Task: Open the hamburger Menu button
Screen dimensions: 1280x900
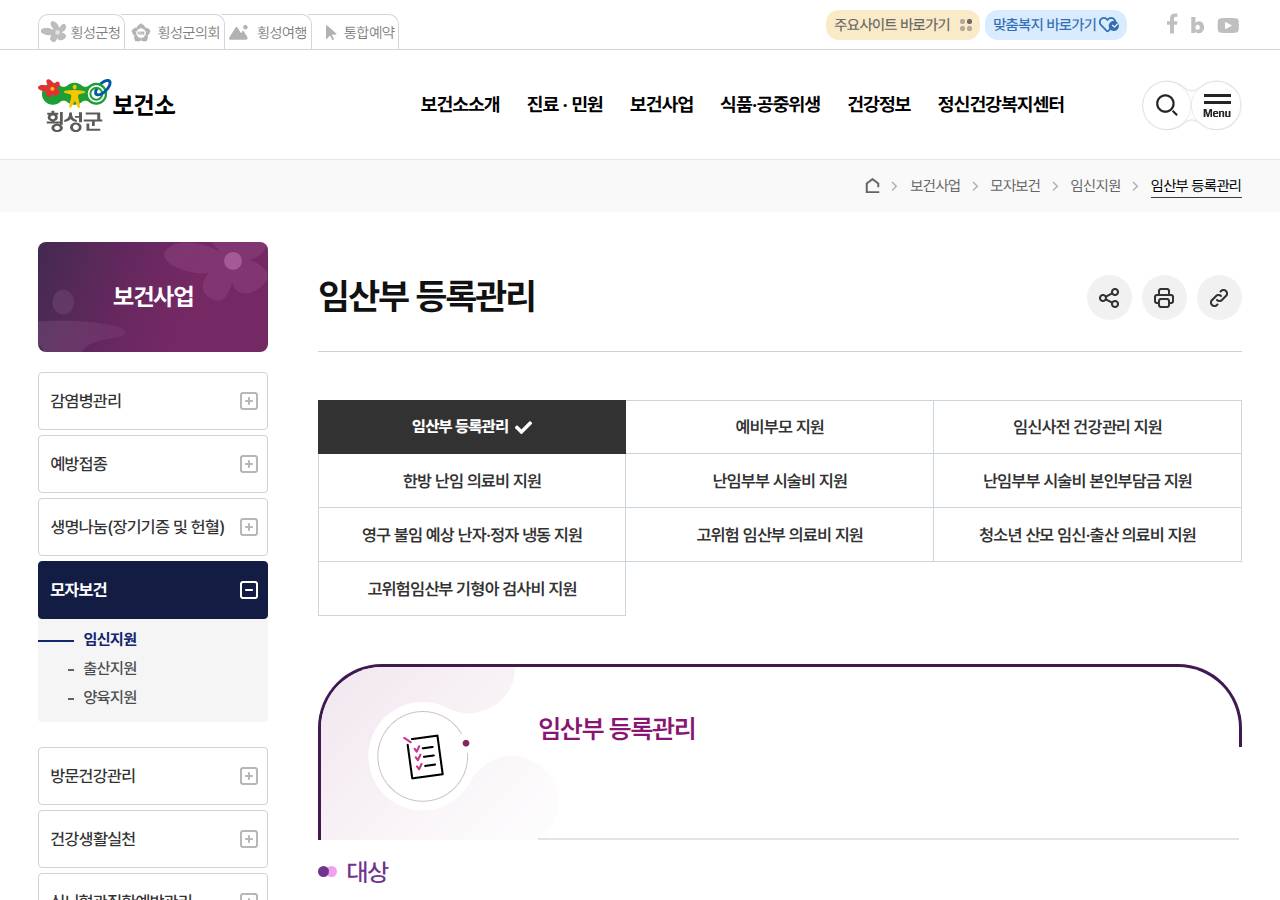Action: (x=1216, y=105)
